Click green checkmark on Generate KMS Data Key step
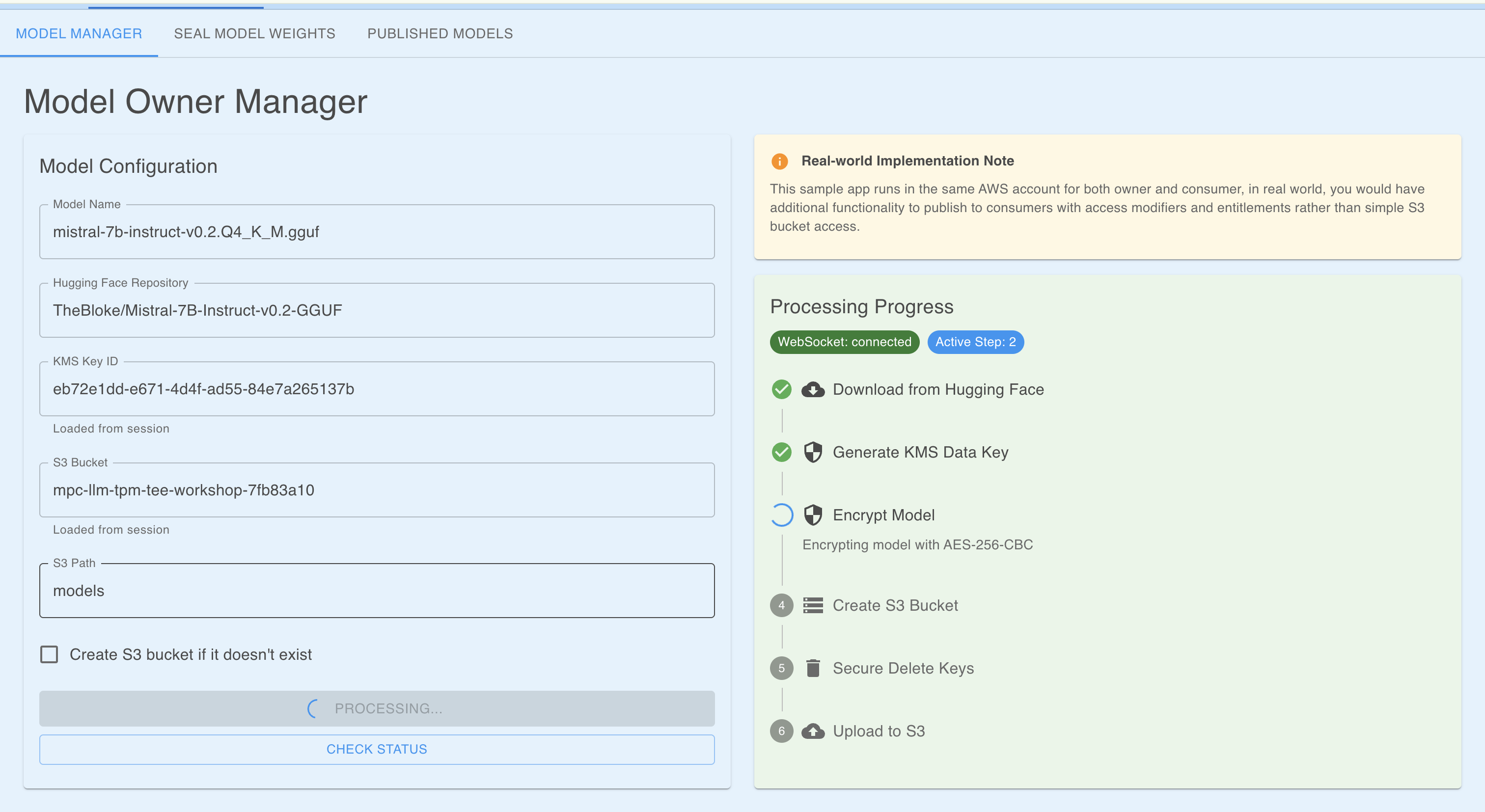The height and width of the screenshot is (812, 1485). 782,452
